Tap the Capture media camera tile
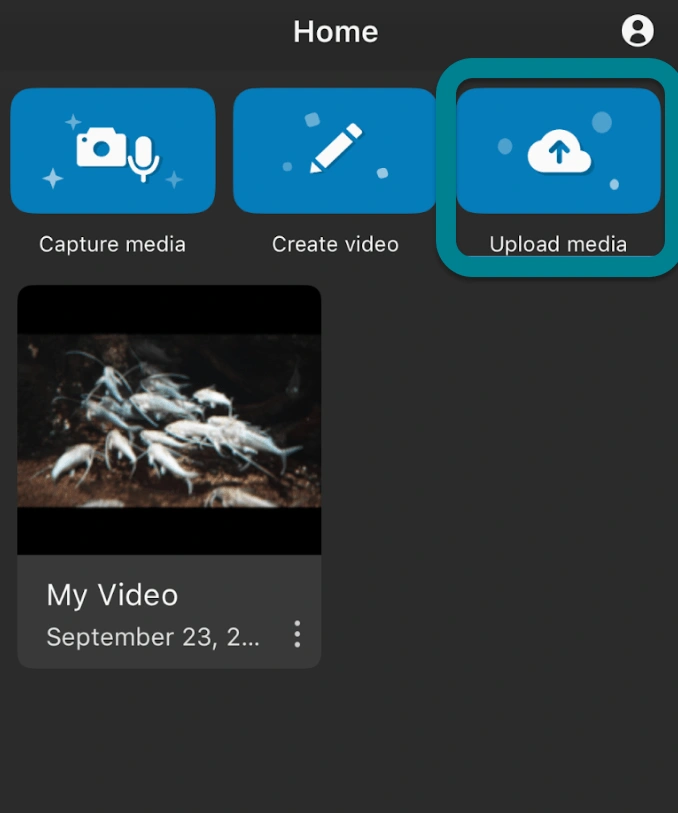This screenshot has height=813, width=678. point(112,150)
